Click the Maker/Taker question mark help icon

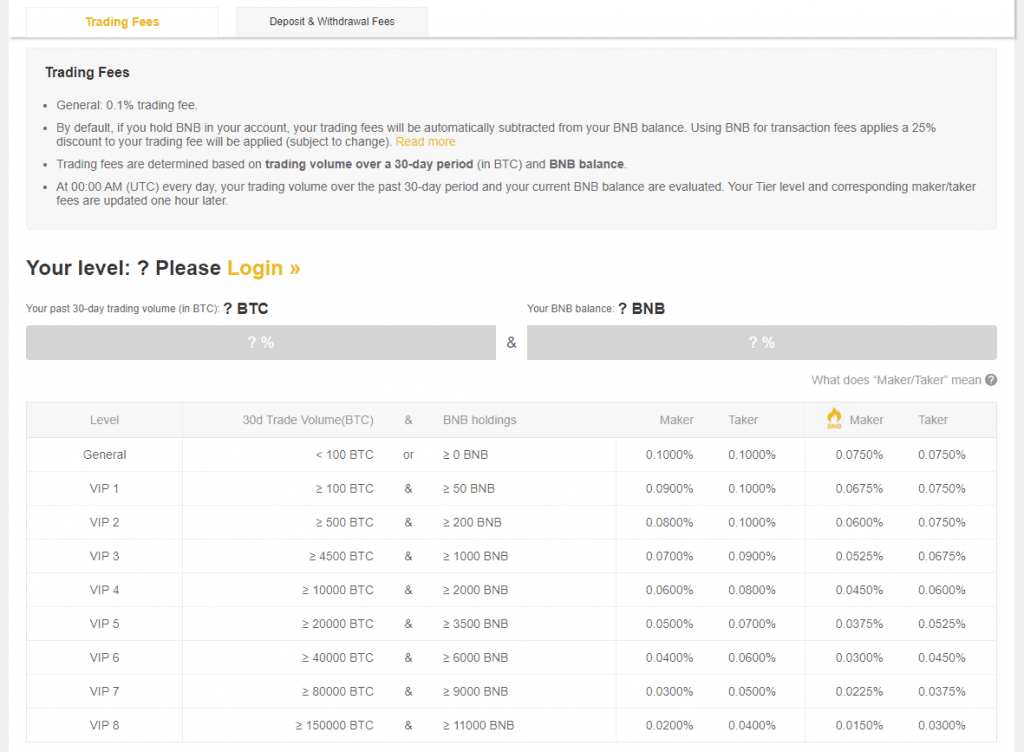pyautogui.click(x=990, y=380)
